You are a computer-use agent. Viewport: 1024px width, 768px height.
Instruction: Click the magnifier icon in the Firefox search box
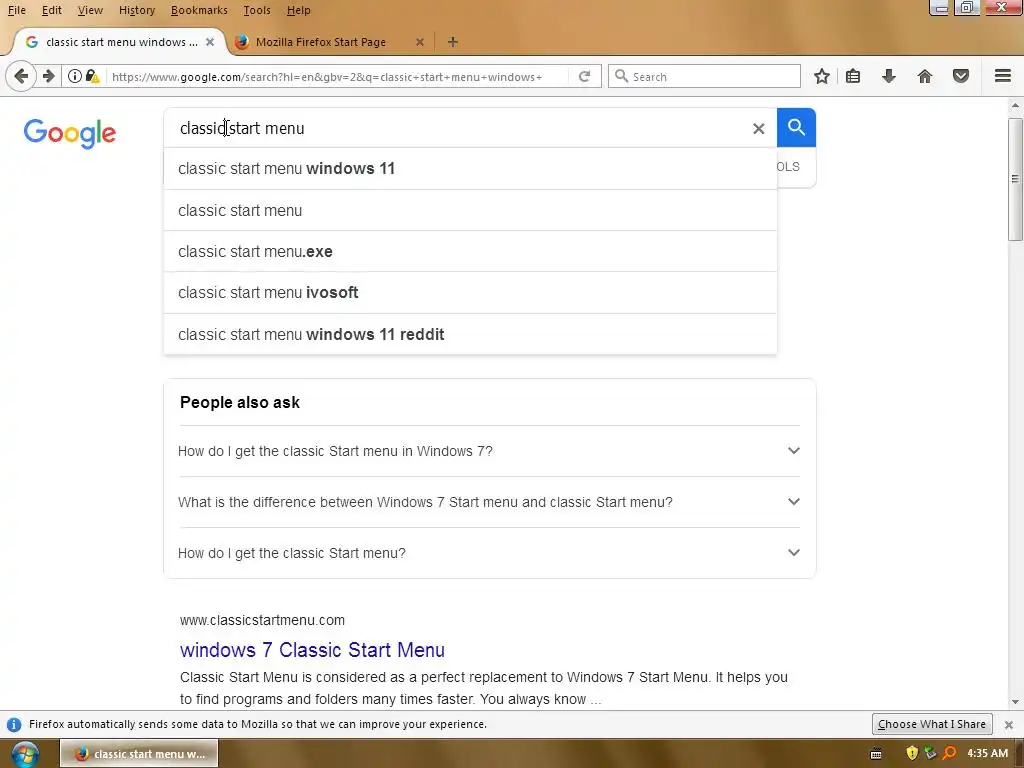(621, 76)
